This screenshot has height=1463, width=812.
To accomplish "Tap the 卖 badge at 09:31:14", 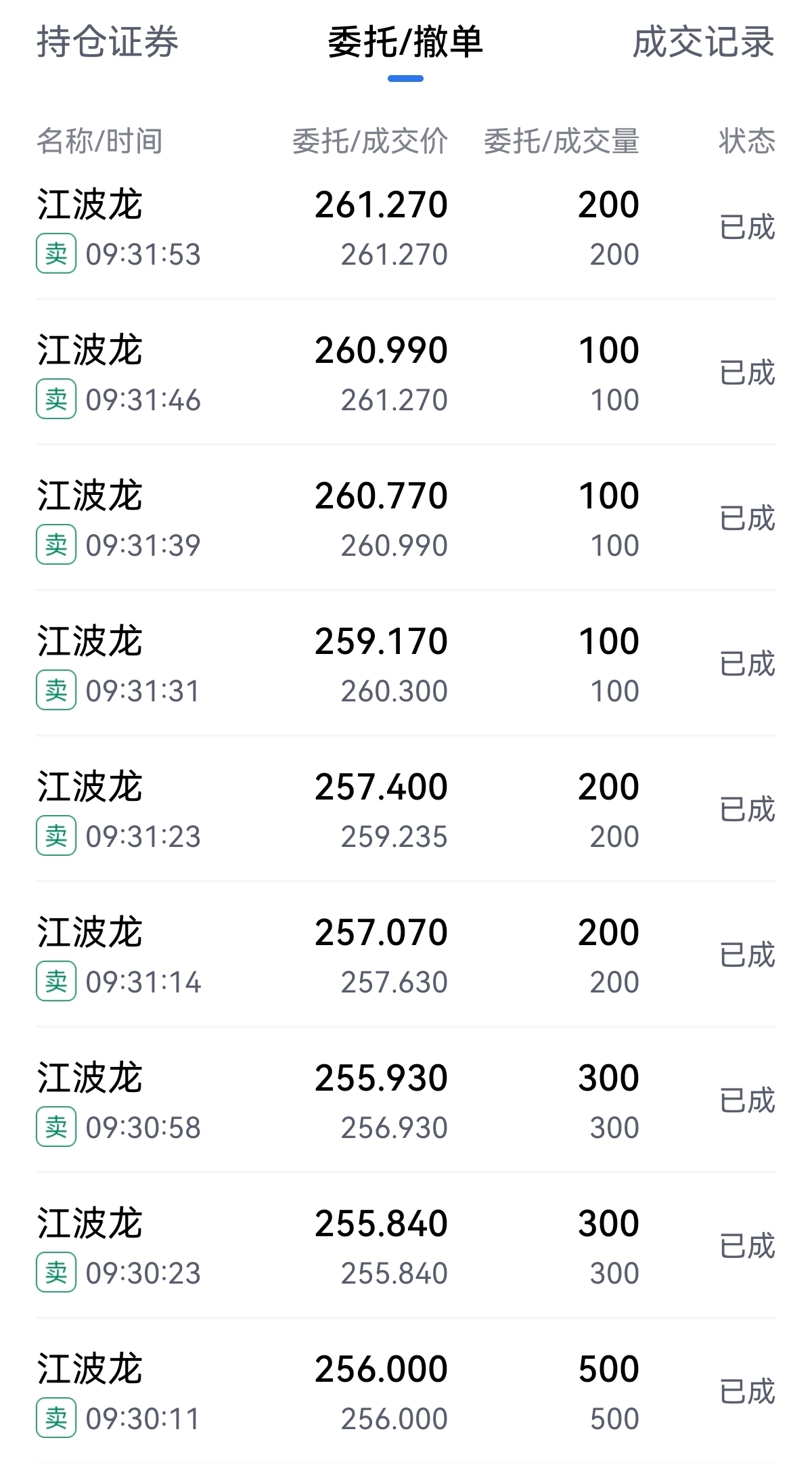I will click(x=56, y=982).
